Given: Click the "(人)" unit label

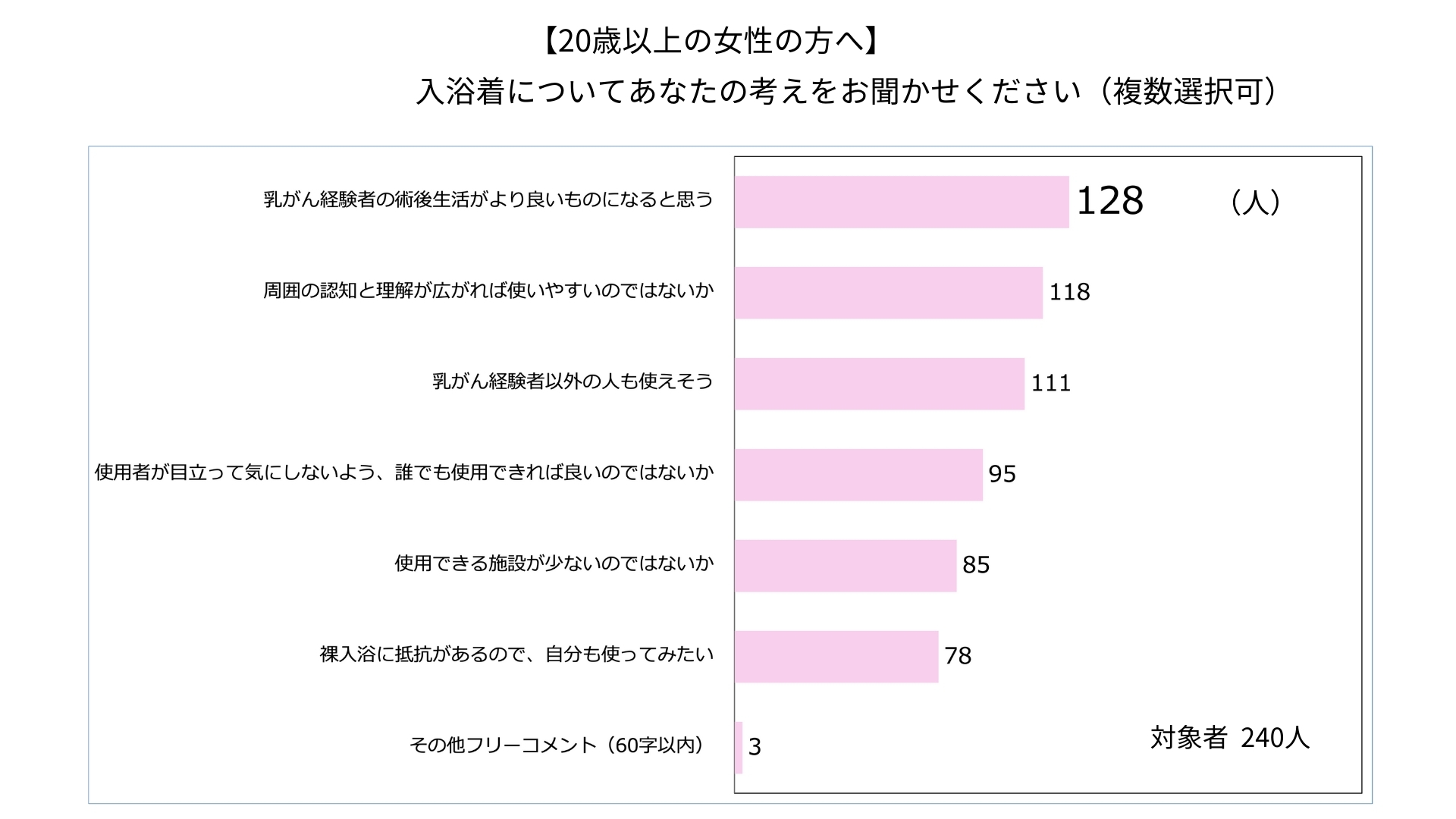Looking at the screenshot, I should pyautogui.click(x=1256, y=202).
